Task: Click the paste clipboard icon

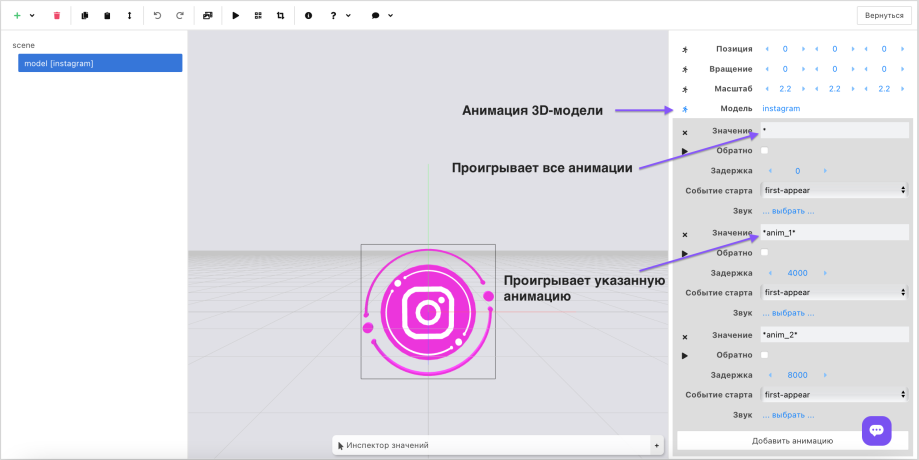Action: (x=107, y=16)
